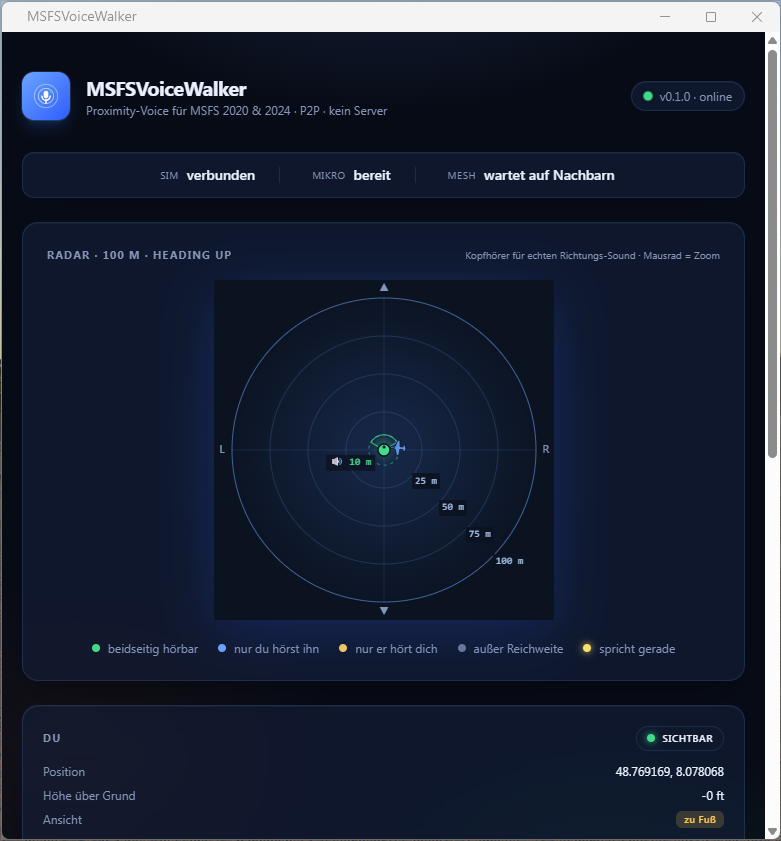Screen dimensions: 781x841
Task: Click the green dot in version badge
Action: pyautogui.click(x=648, y=96)
